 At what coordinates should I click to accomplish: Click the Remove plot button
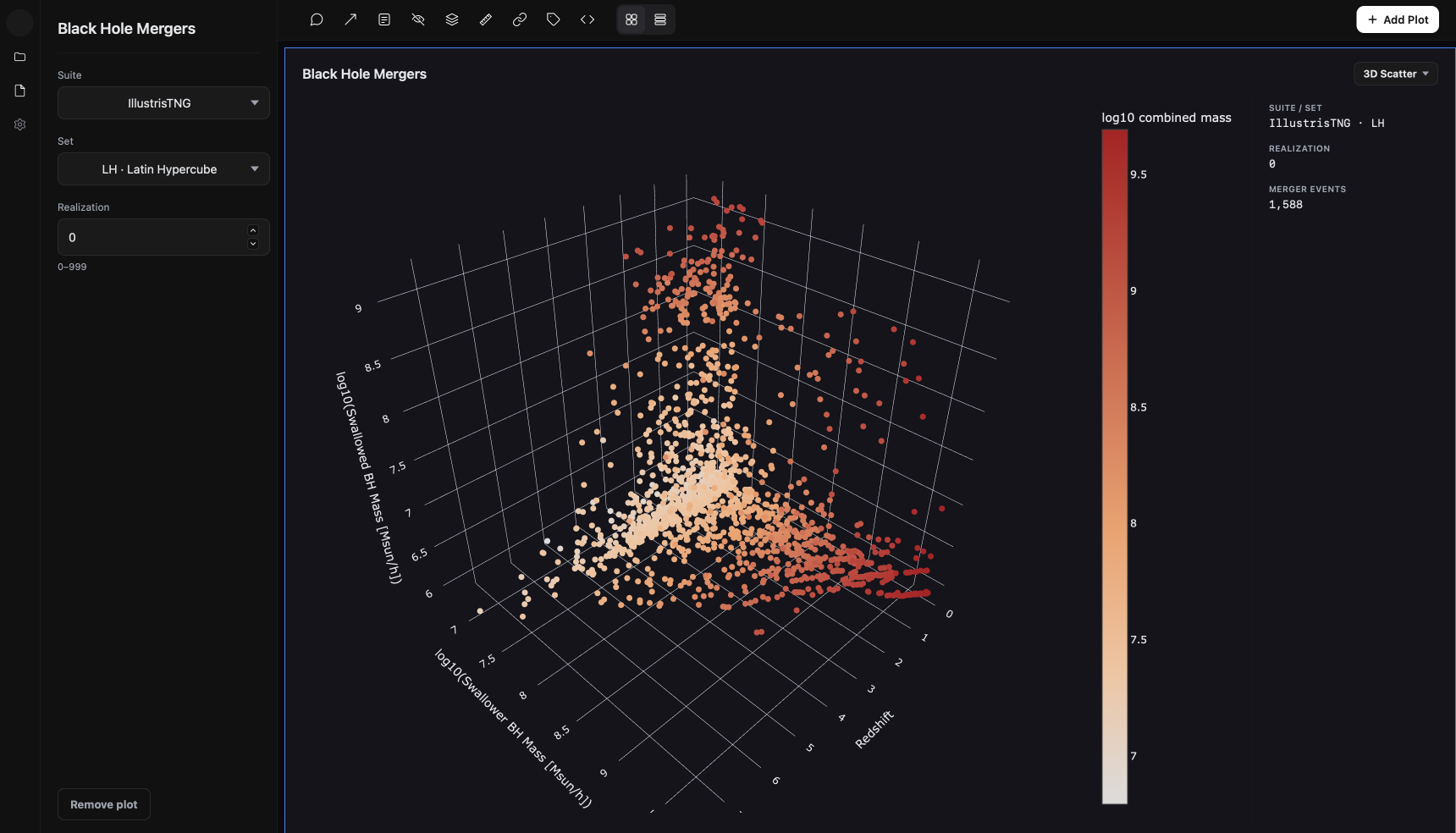click(104, 804)
